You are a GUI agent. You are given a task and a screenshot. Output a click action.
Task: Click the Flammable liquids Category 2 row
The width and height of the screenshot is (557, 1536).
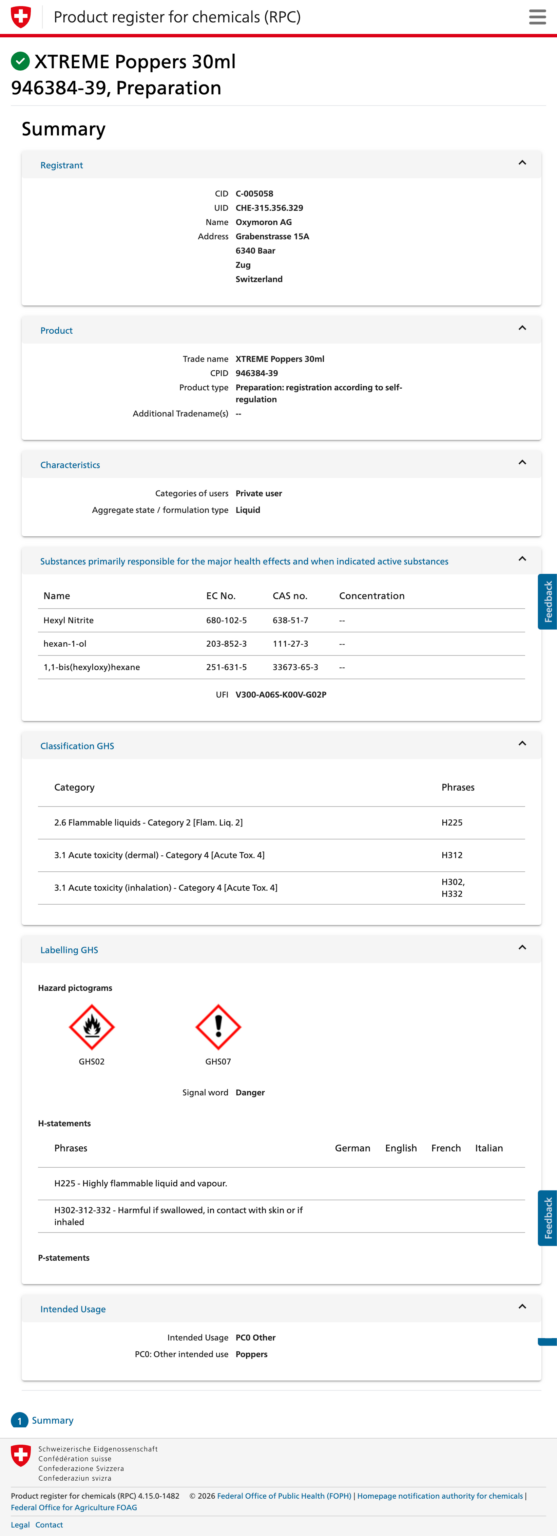[281, 822]
